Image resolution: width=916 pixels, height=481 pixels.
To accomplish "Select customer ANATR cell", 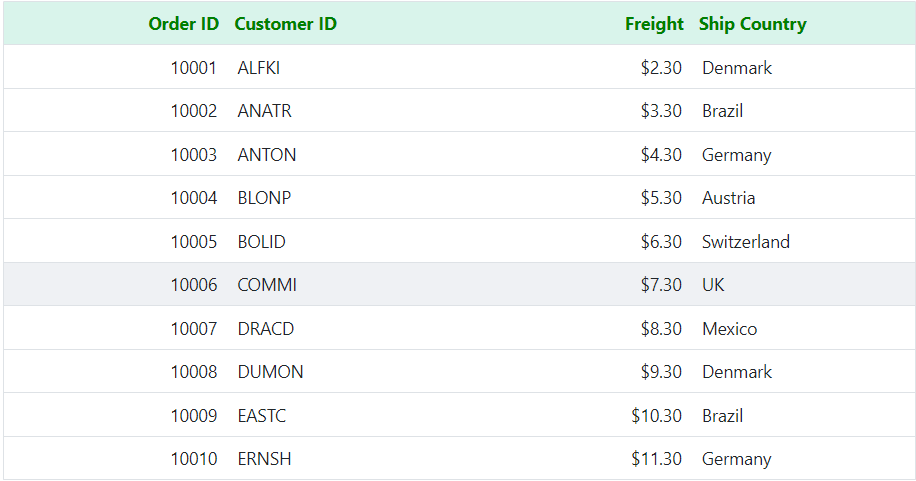I will point(265,111).
